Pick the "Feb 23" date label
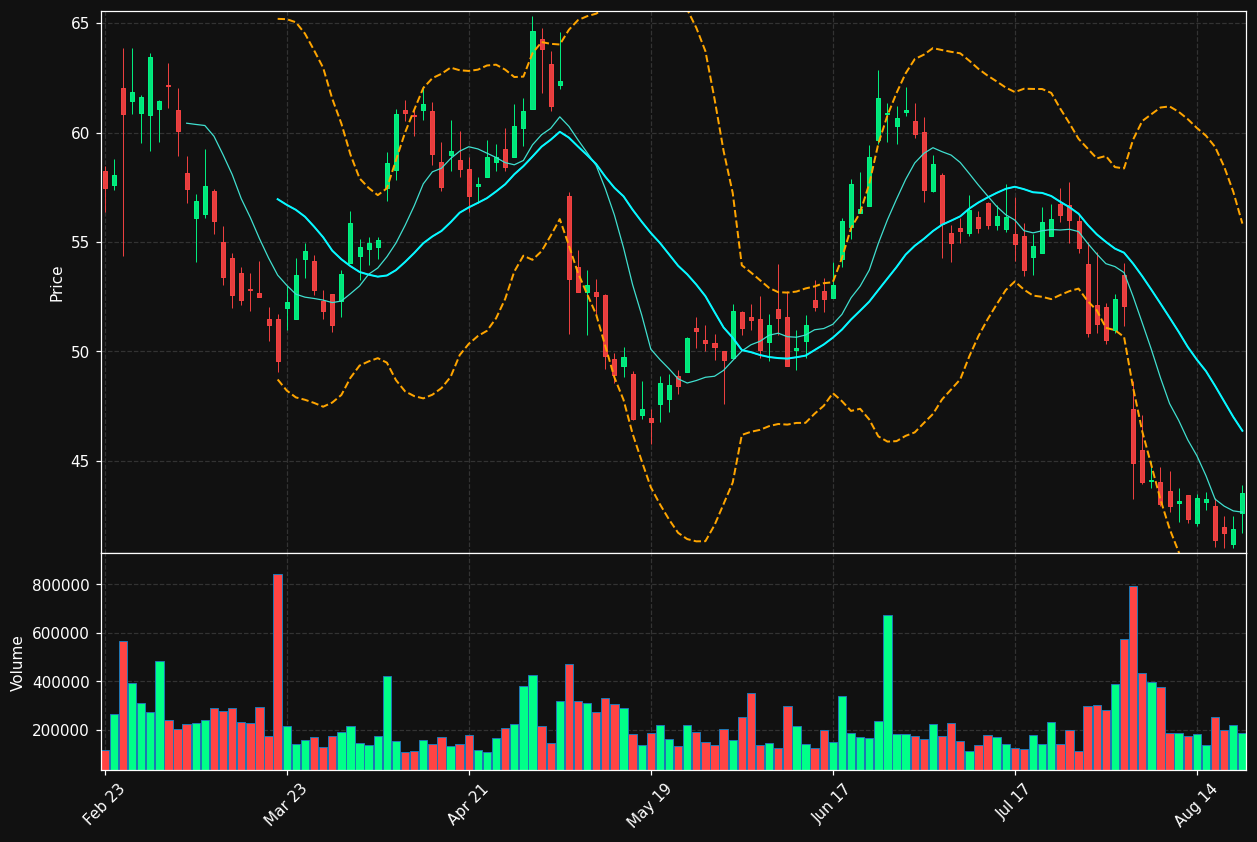 (105, 803)
